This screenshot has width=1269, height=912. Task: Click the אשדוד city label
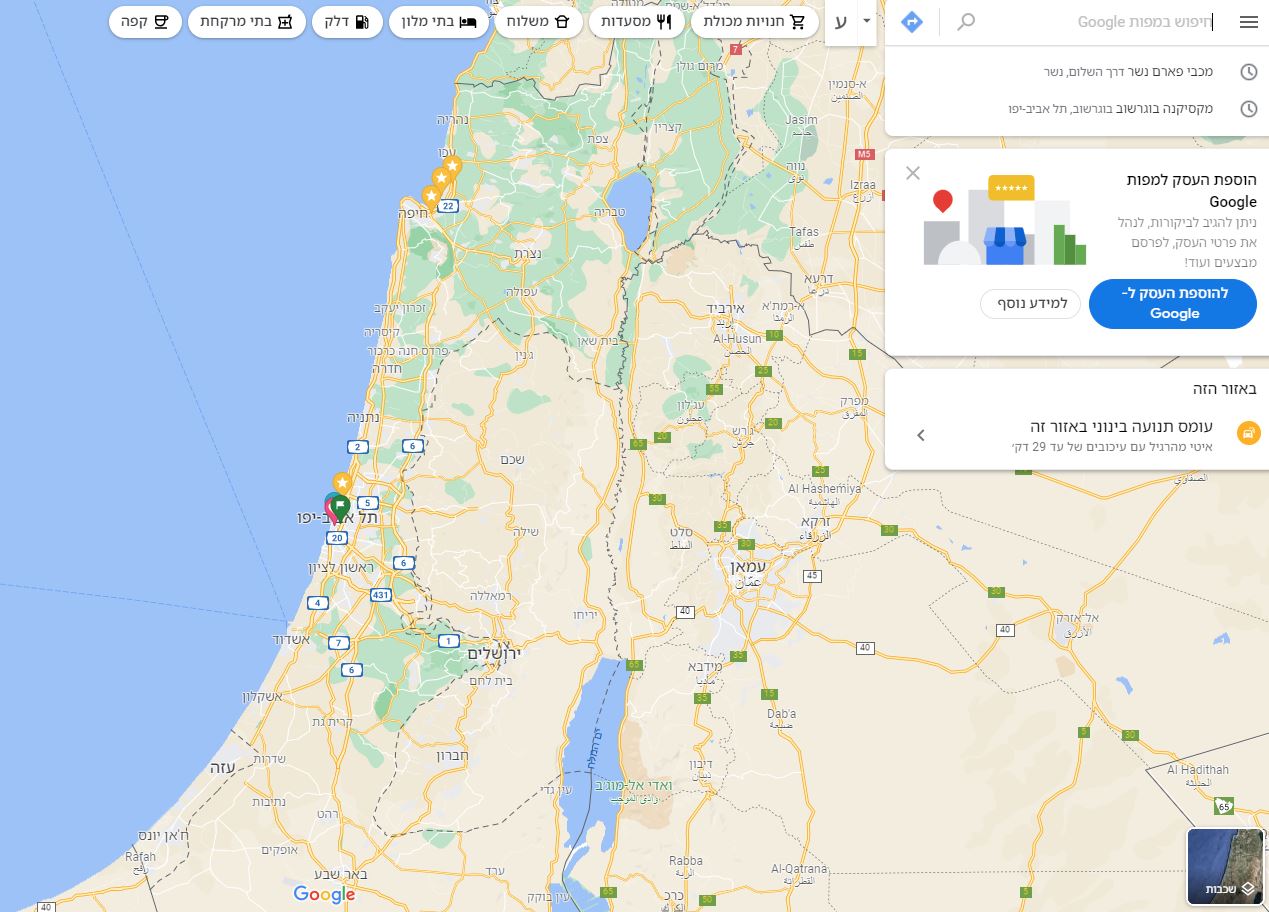tap(292, 639)
